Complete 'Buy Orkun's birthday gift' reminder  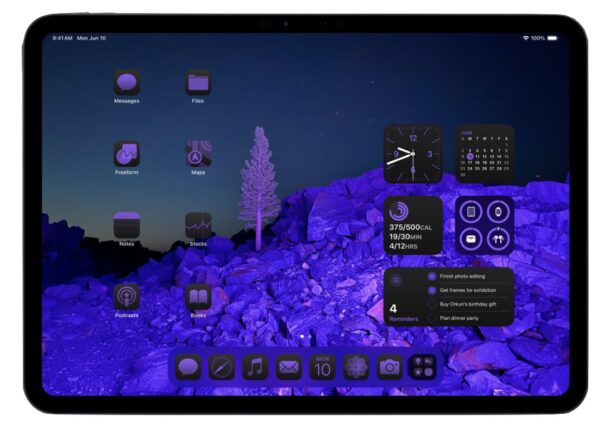[x=432, y=304]
